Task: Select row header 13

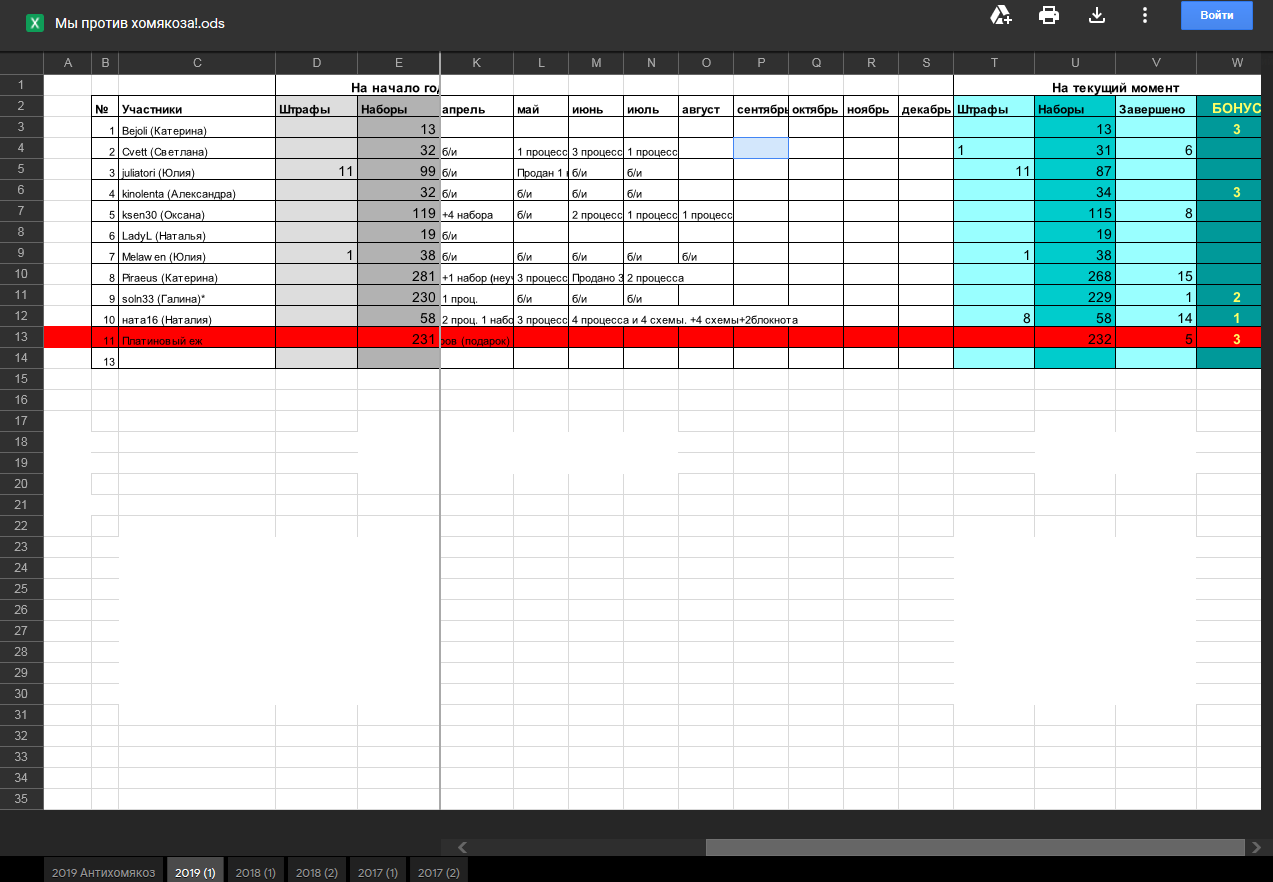Action: 21,337
